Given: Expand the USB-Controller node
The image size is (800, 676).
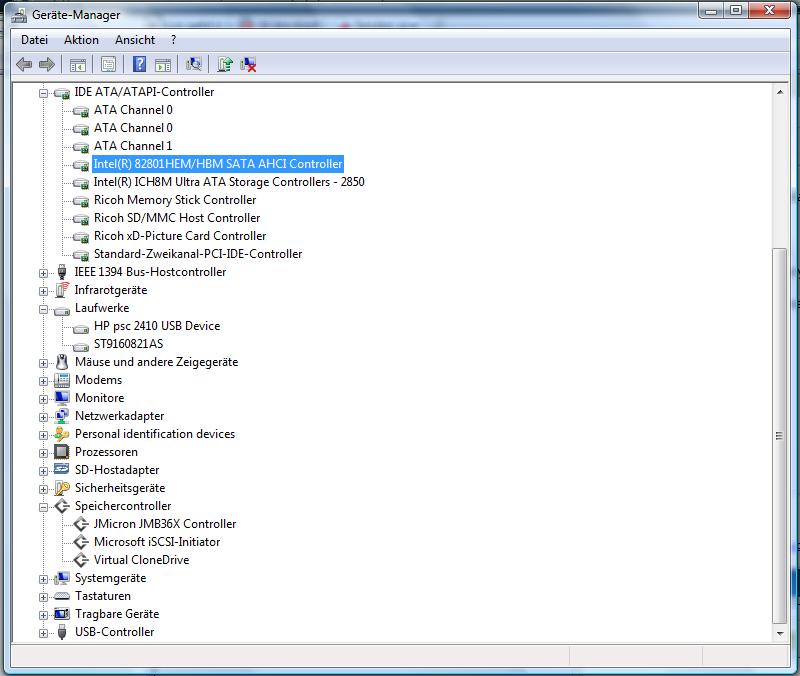Looking at the screenshot, I should [43, 633].
